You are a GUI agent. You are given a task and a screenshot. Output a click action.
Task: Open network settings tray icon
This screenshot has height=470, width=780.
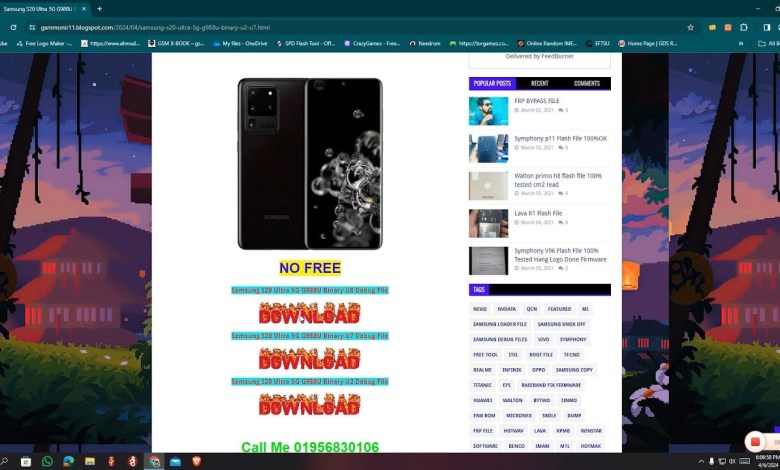[x=722, y=461]
